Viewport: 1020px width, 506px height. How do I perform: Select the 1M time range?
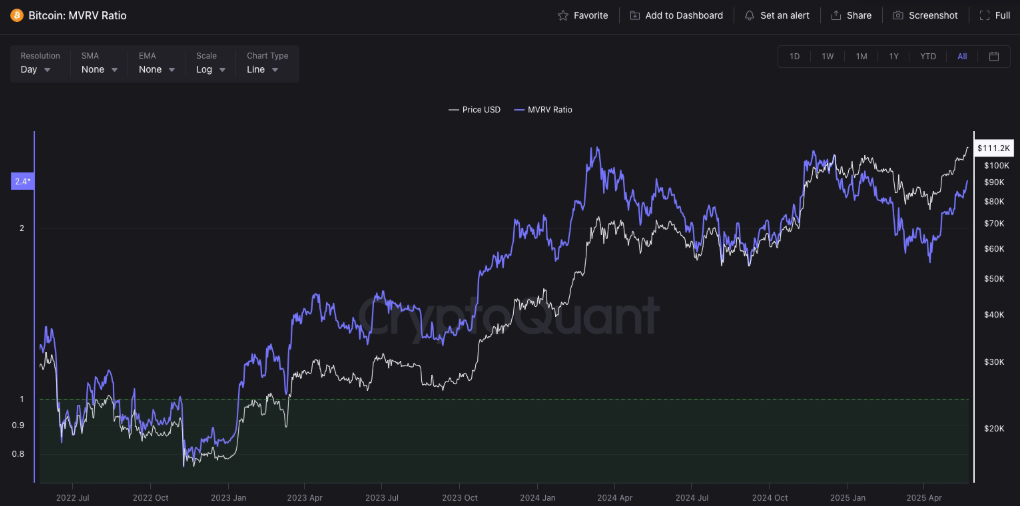coord(861,56)
